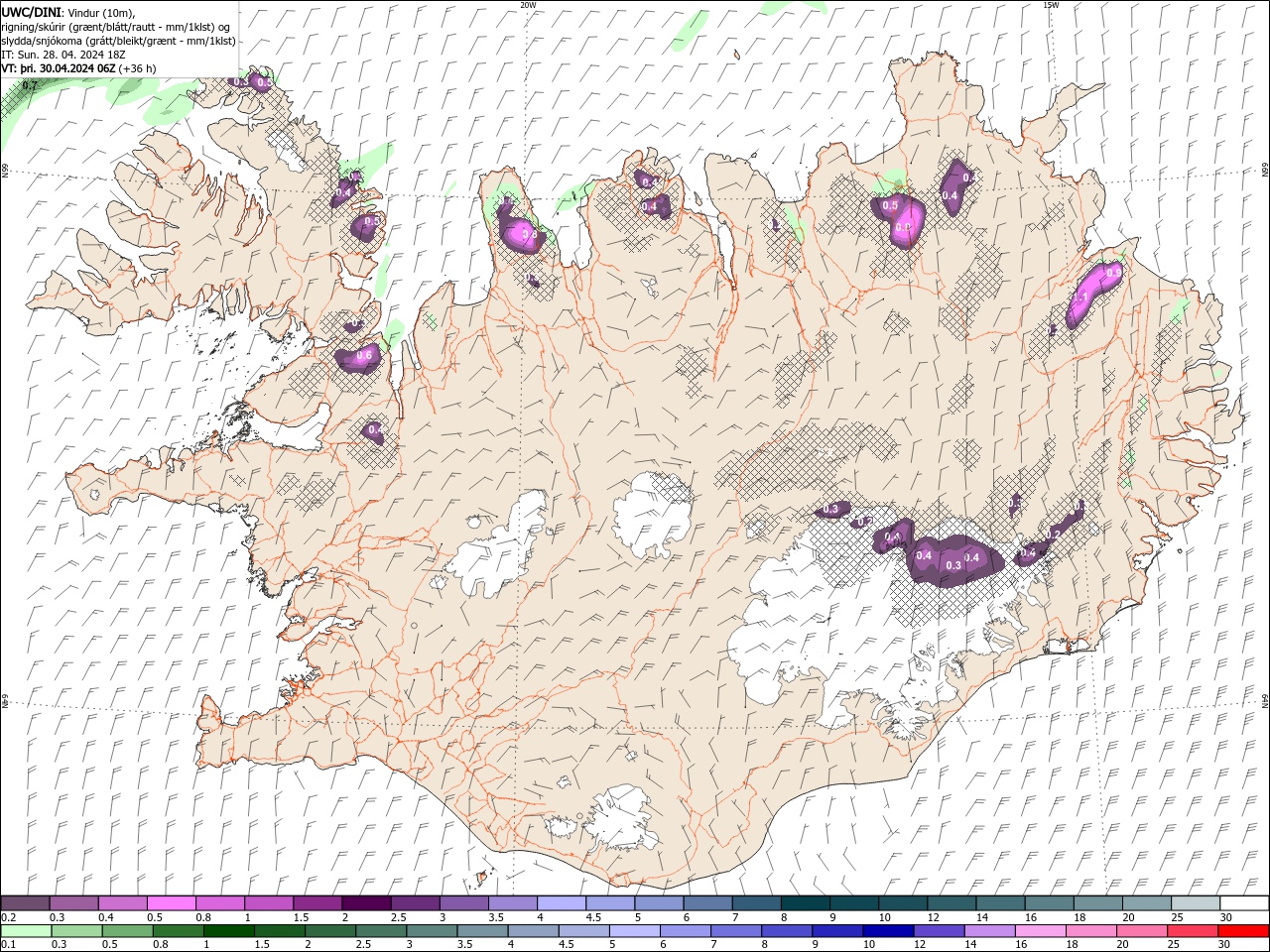
Task: Click the '0.2' label on the upper scale
Action: 8,917
